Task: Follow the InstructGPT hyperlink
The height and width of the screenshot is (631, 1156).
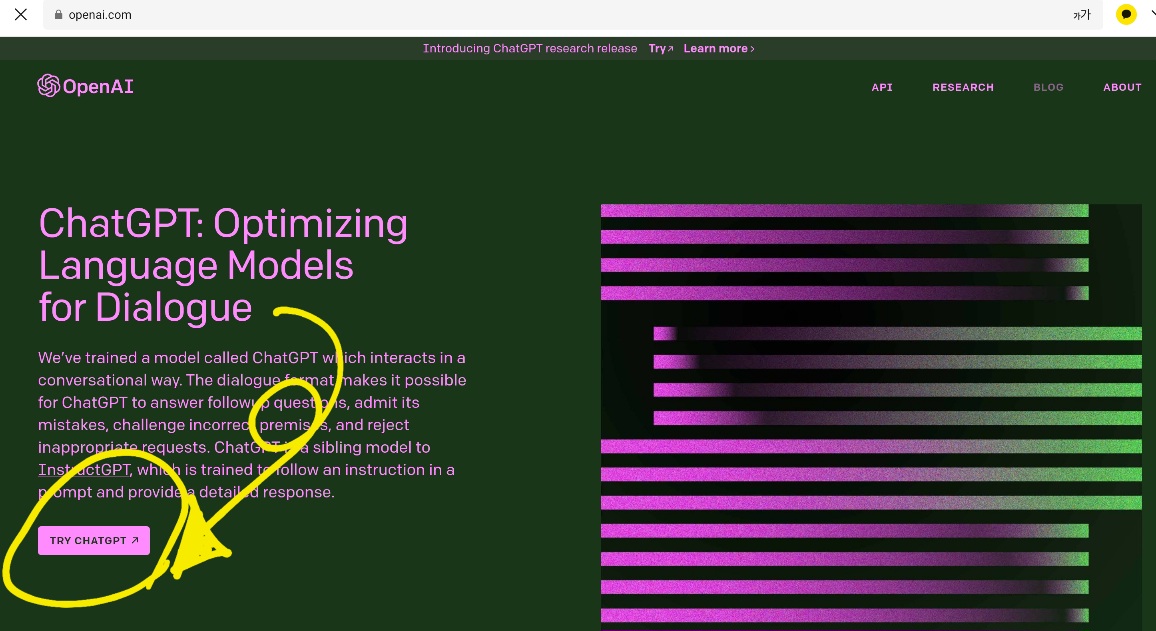Action: click(84, 470)
